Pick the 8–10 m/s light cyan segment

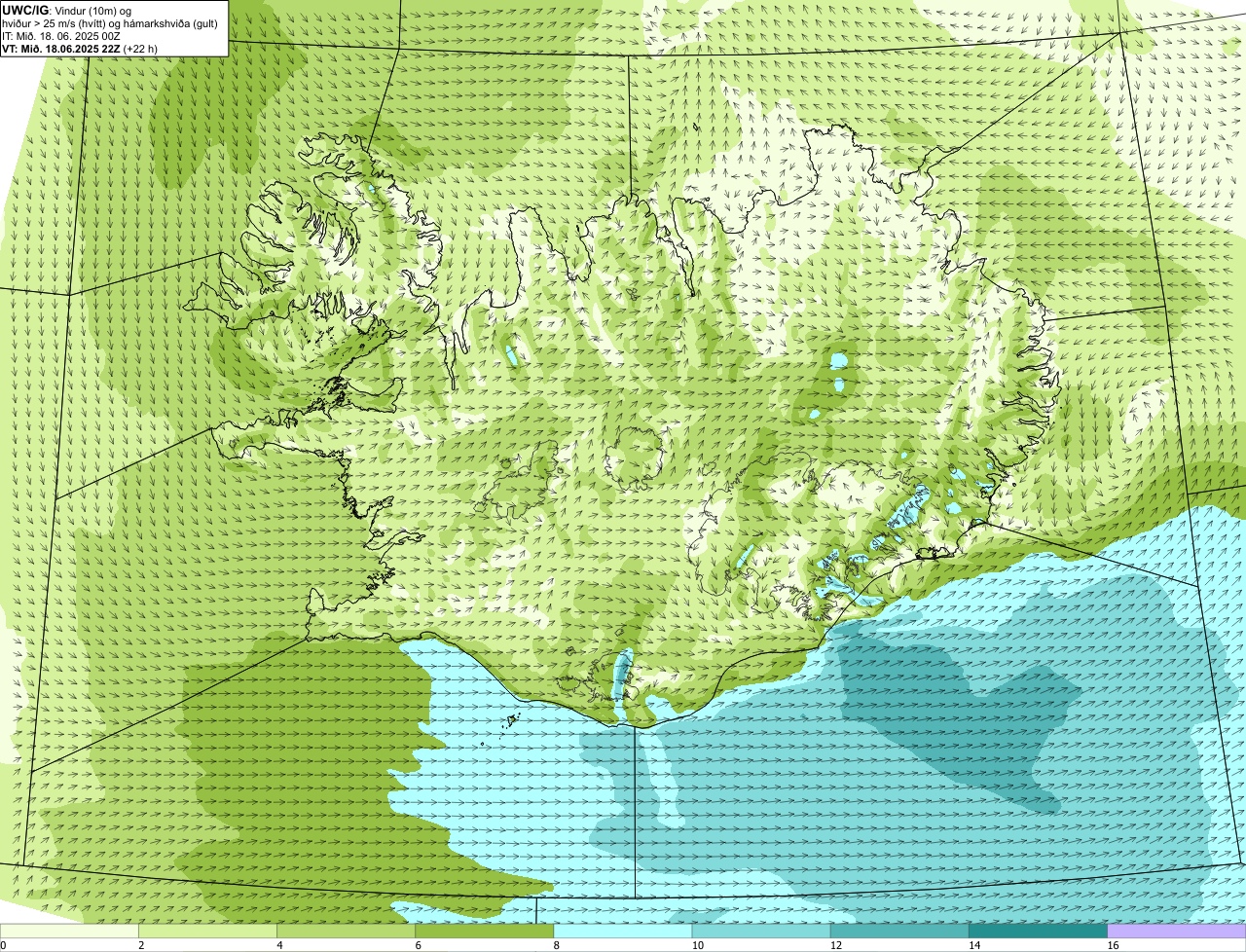[x=623, y=931]
